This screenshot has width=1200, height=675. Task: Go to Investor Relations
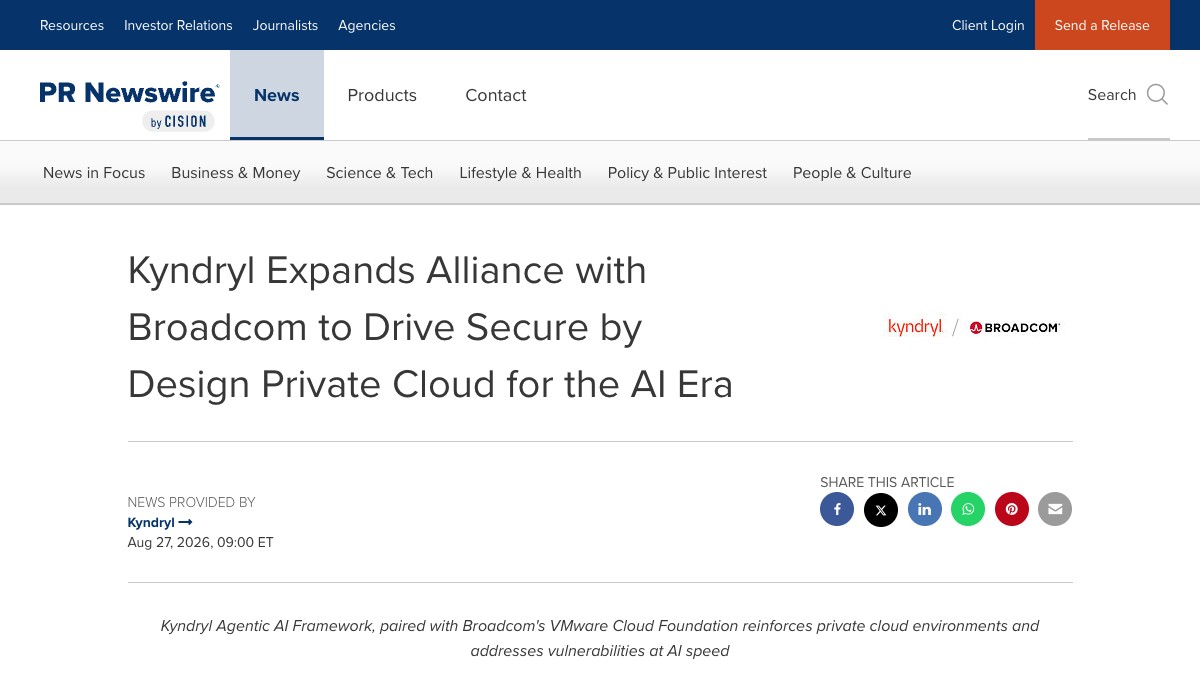point(178,25)
